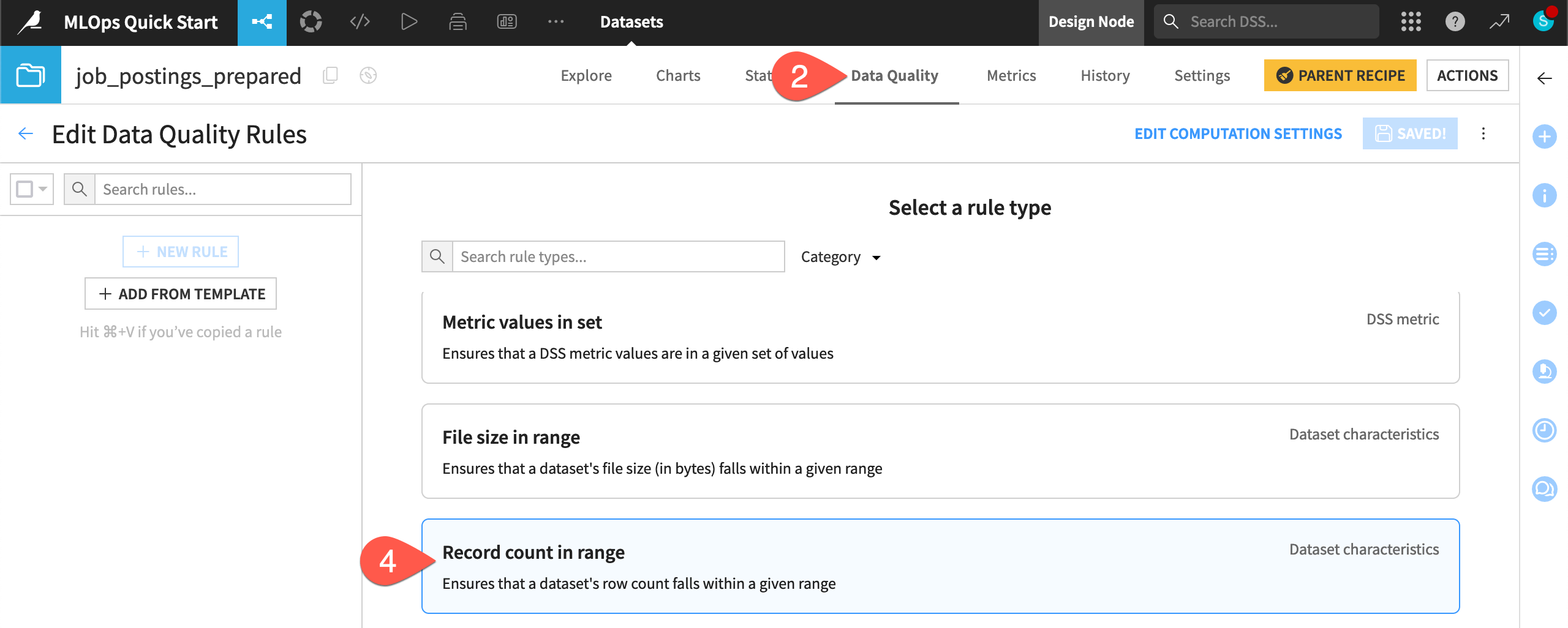Expand the Category filter dropdown
Image resolution: width=1568 pixels, height=628 pixels.
840,256
